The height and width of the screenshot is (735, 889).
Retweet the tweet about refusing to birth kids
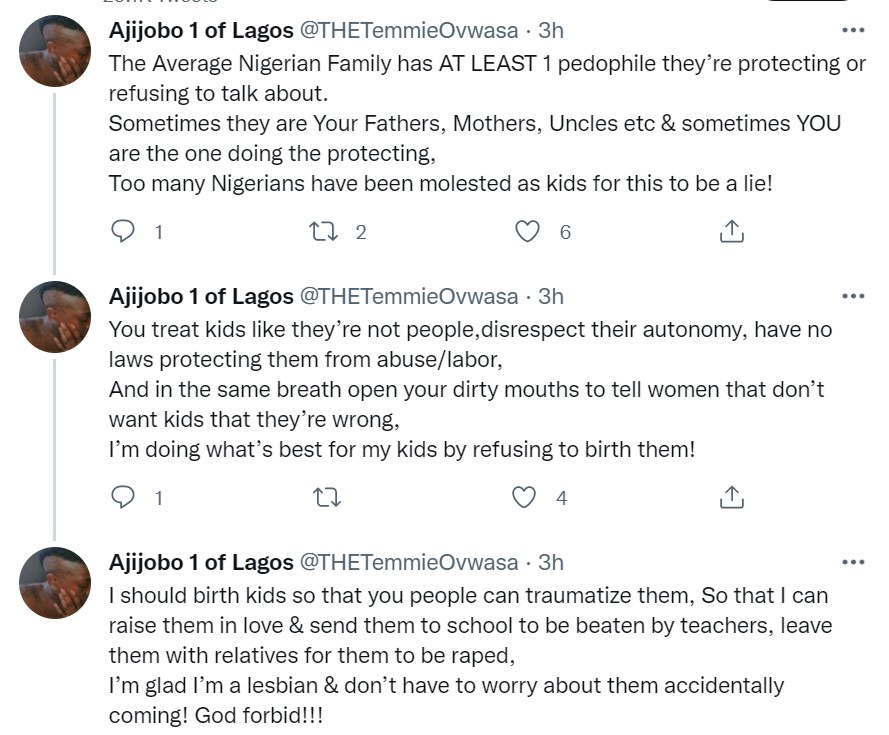pos(324,497)
